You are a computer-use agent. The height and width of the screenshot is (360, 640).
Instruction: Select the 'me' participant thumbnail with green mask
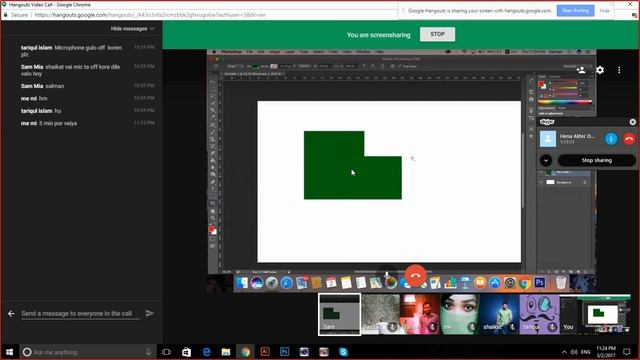[x=460, y=314]
